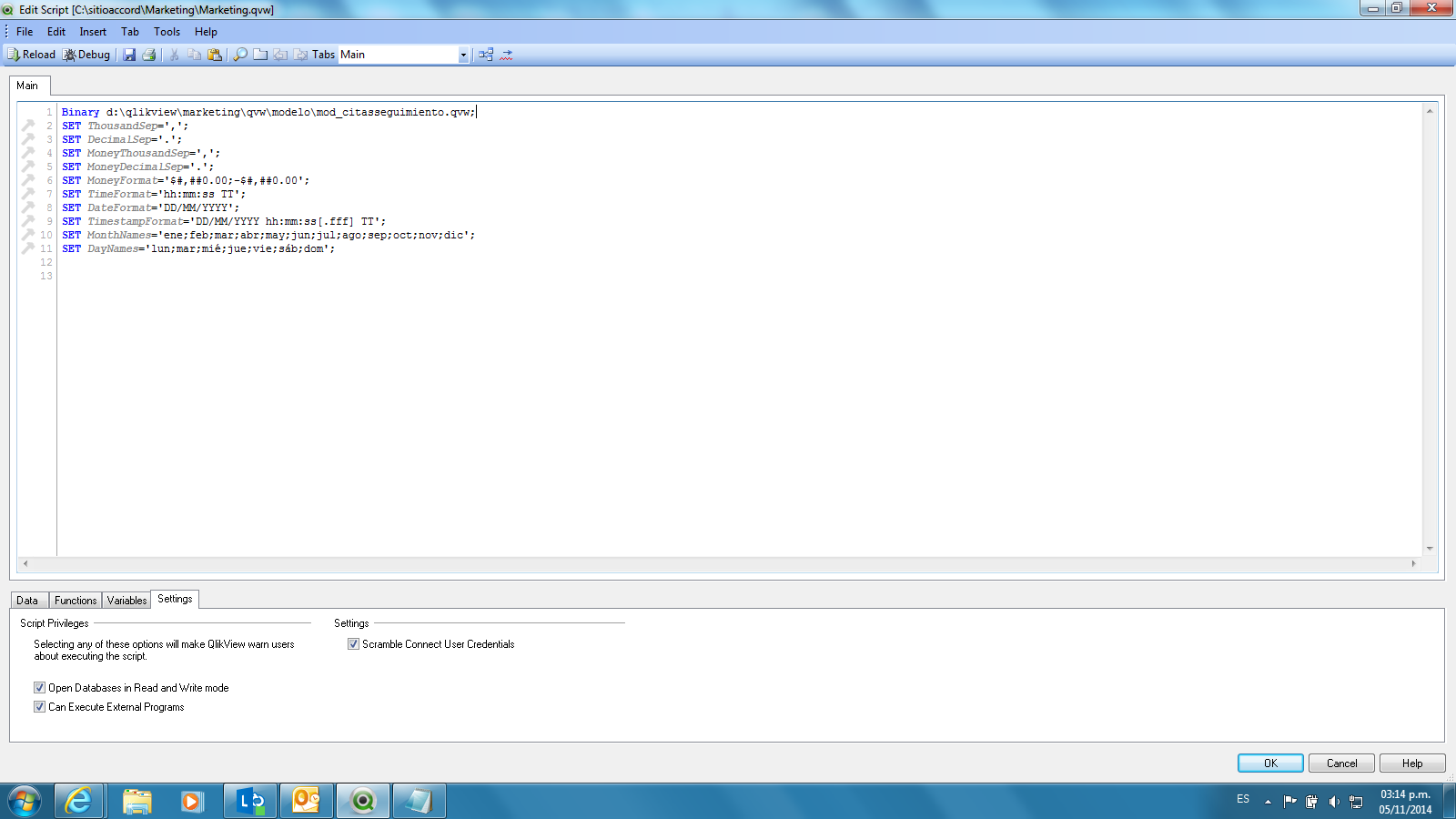Click the power plug tray icon
The width and height of the screenshot is (1456, 819).
click(x=1311, y=801)
